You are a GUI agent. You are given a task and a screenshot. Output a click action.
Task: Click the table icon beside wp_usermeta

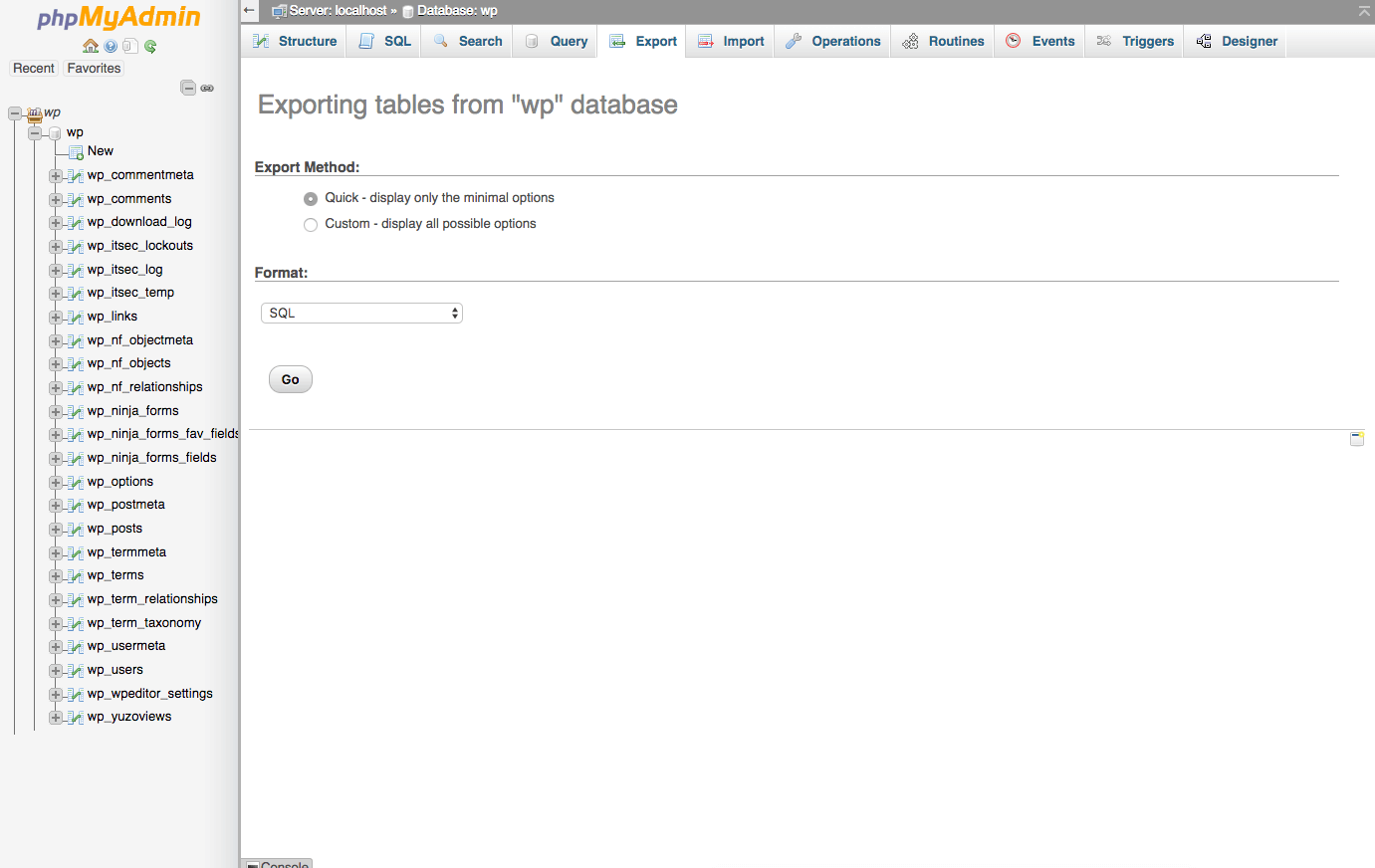click(x=76, y=647)
